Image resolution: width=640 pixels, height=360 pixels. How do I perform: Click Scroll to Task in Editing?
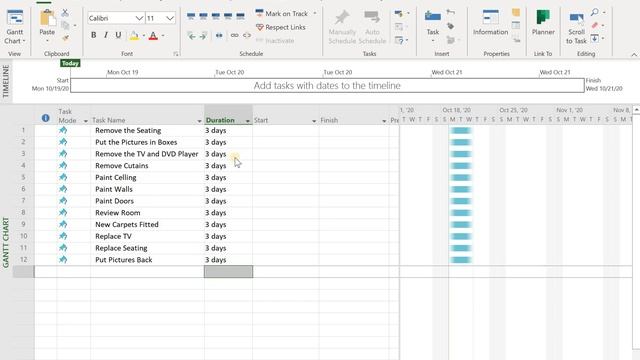(x=576, y=28)
